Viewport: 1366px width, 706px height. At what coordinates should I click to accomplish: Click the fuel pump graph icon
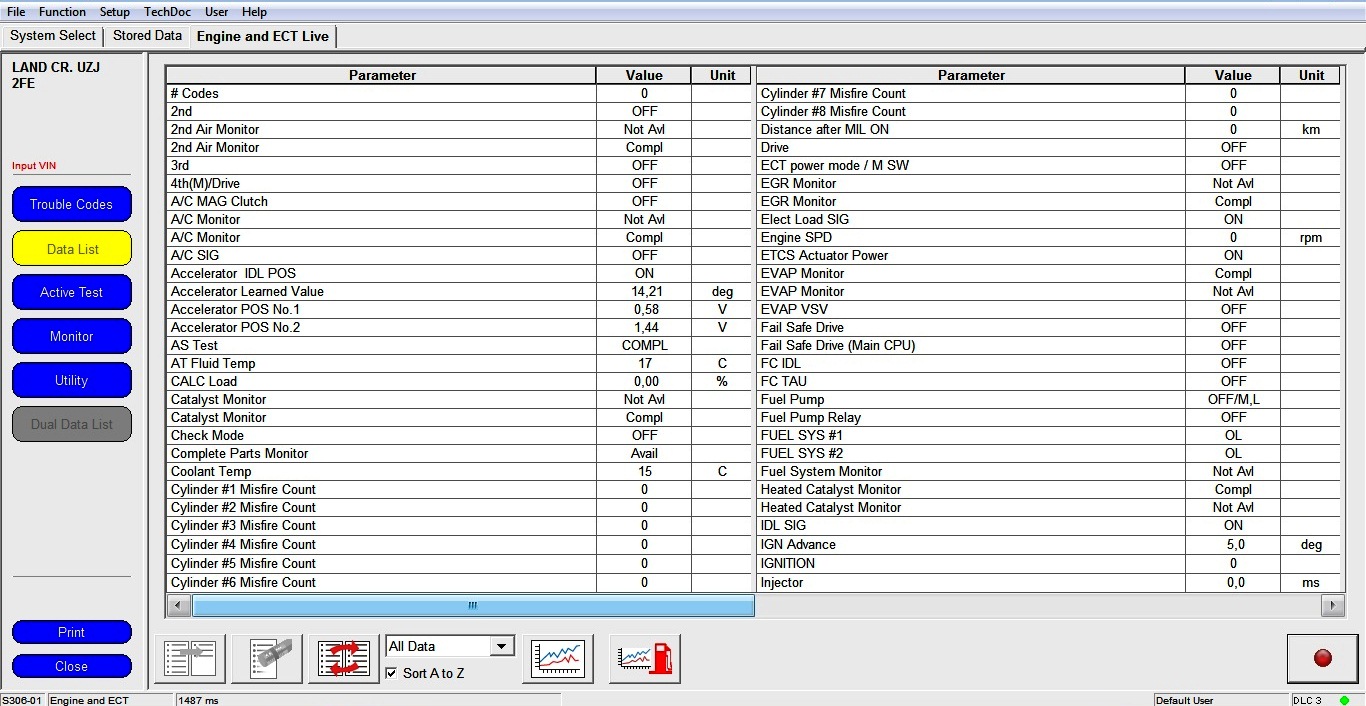[645, 659]
